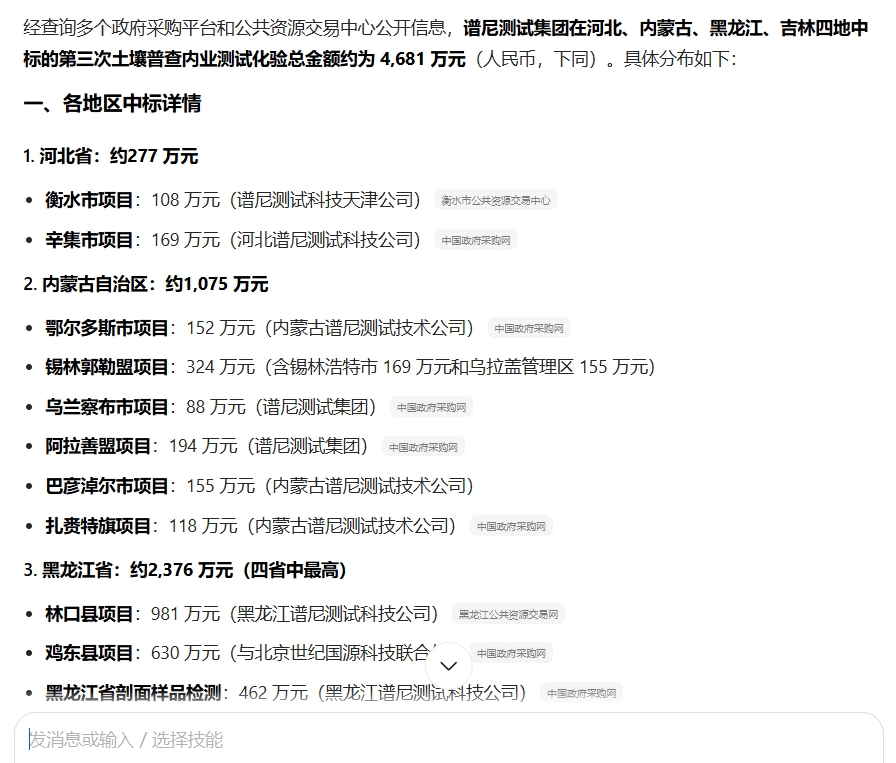Click the heading 2. 内蒙古自治区：约1,075 万元

coord(146,284)
